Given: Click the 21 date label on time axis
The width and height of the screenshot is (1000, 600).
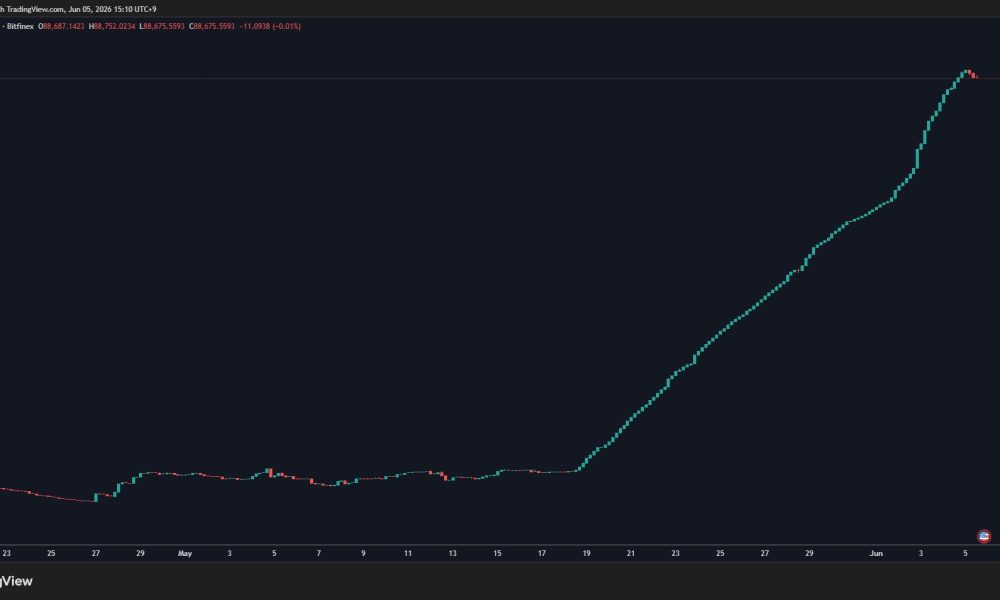Looking at the screenshot, I should point(631,553).
